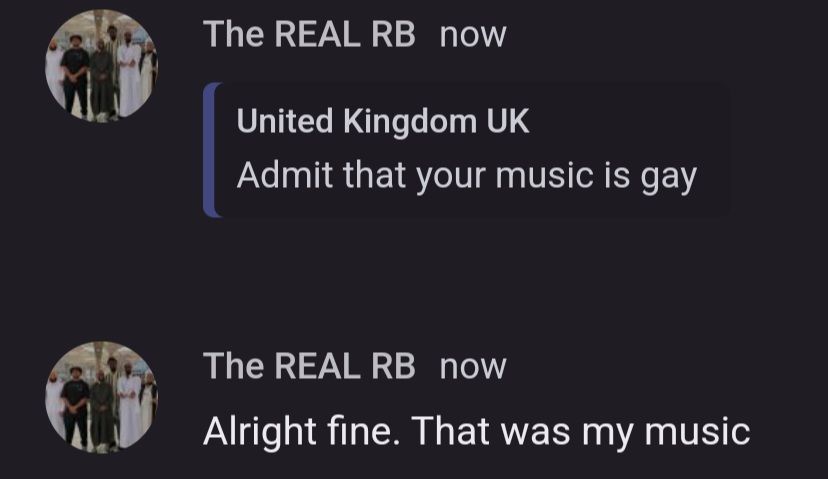Open the avatar beside the 'Alright fine' message
828x479 pixels.
pyautogui.click(x=101, y=396)
